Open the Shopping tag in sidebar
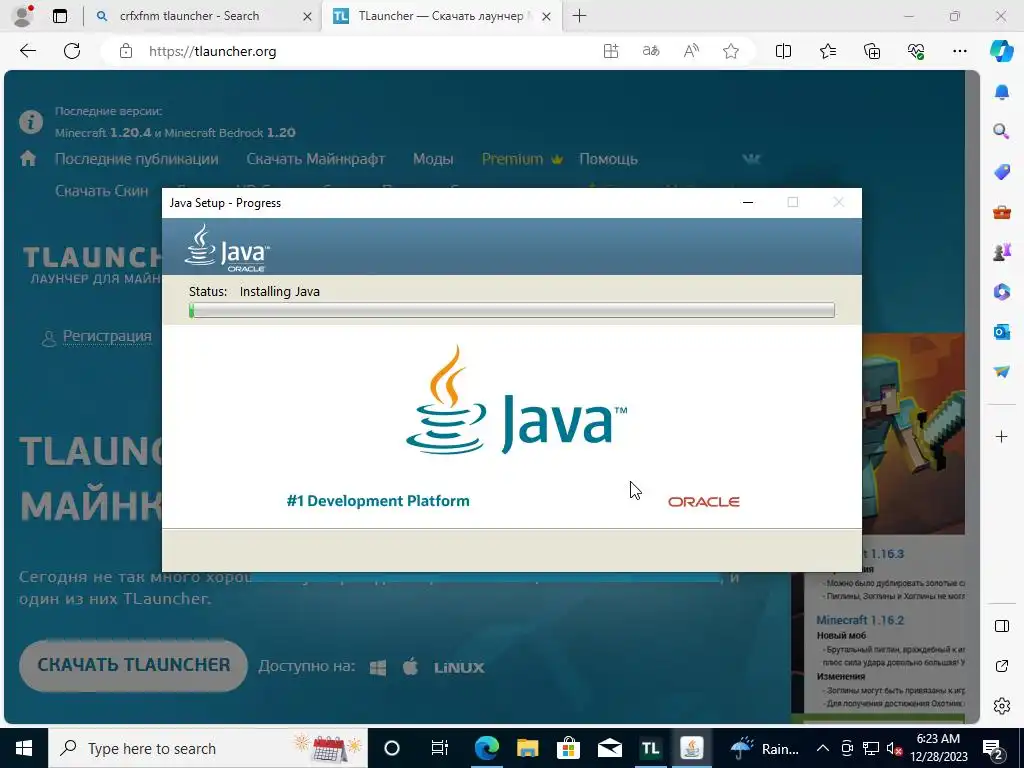Screen dimensions: 1024x768 tap(1002, 172)
